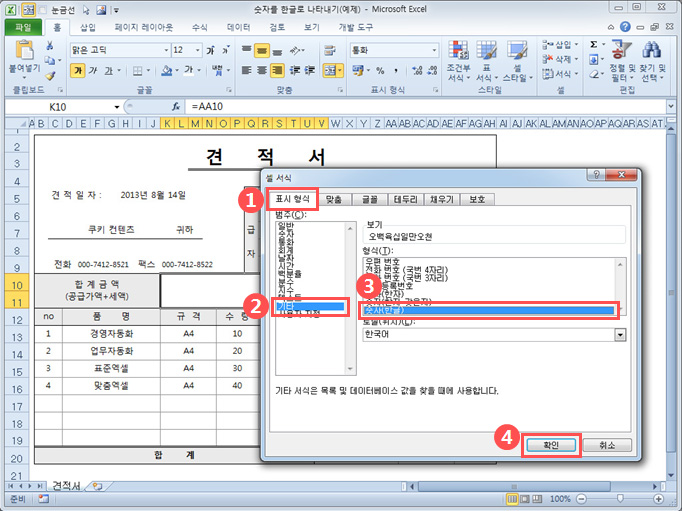Open the 로캘 한국어 locale dropdown

point(620,334)
